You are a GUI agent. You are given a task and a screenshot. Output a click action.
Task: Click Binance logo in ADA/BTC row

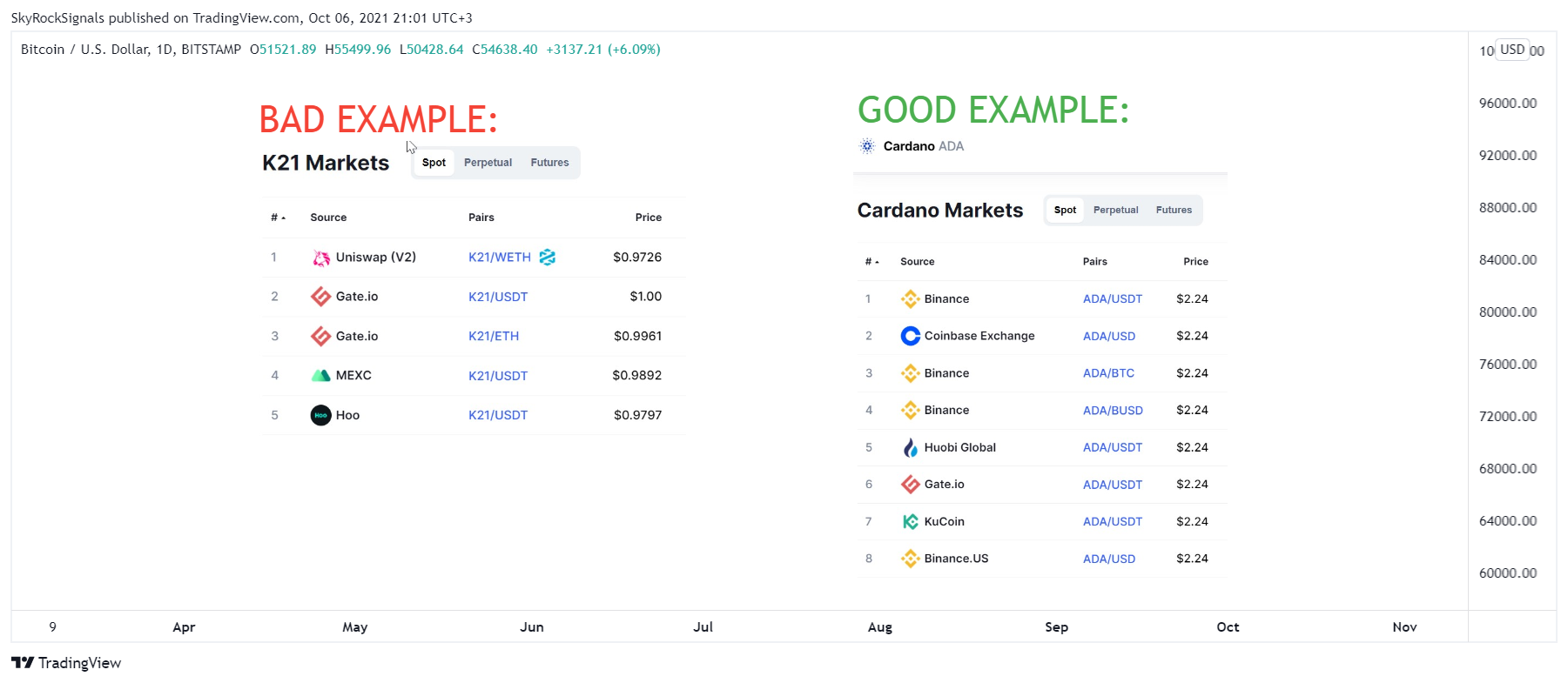[910, 373]
